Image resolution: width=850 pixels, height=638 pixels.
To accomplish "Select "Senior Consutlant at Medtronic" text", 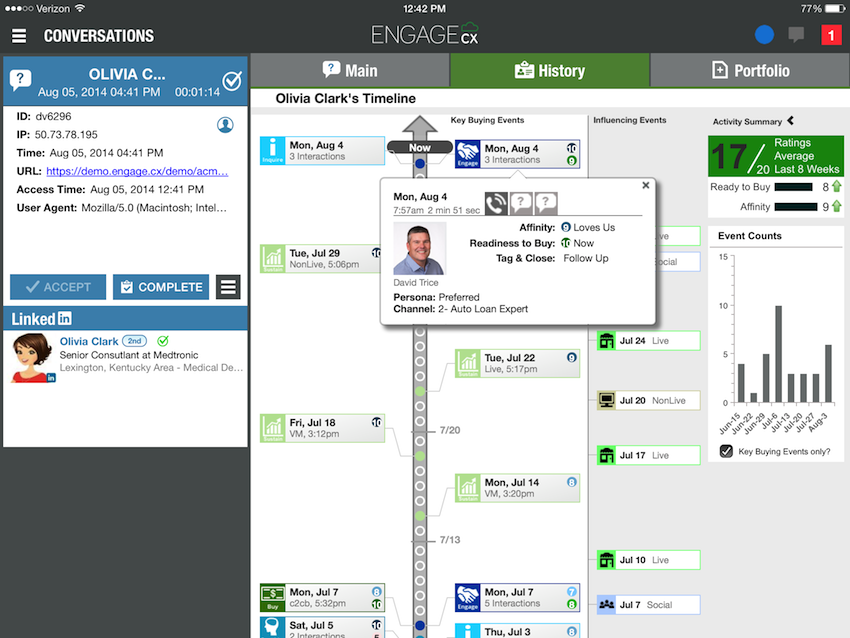I will [x=129, y=355].
